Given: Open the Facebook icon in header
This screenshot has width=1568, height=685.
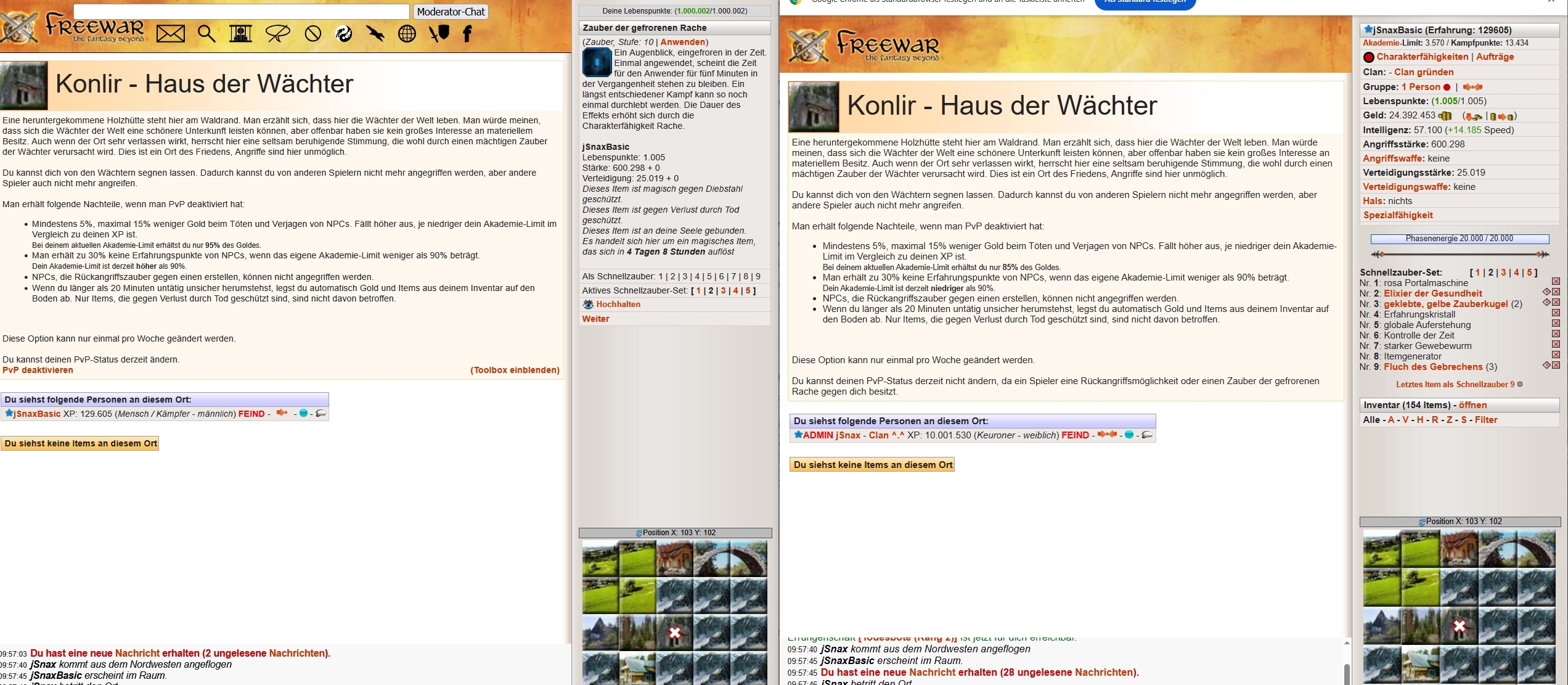Looking at the screenshot, I should [x=467, y=34].
